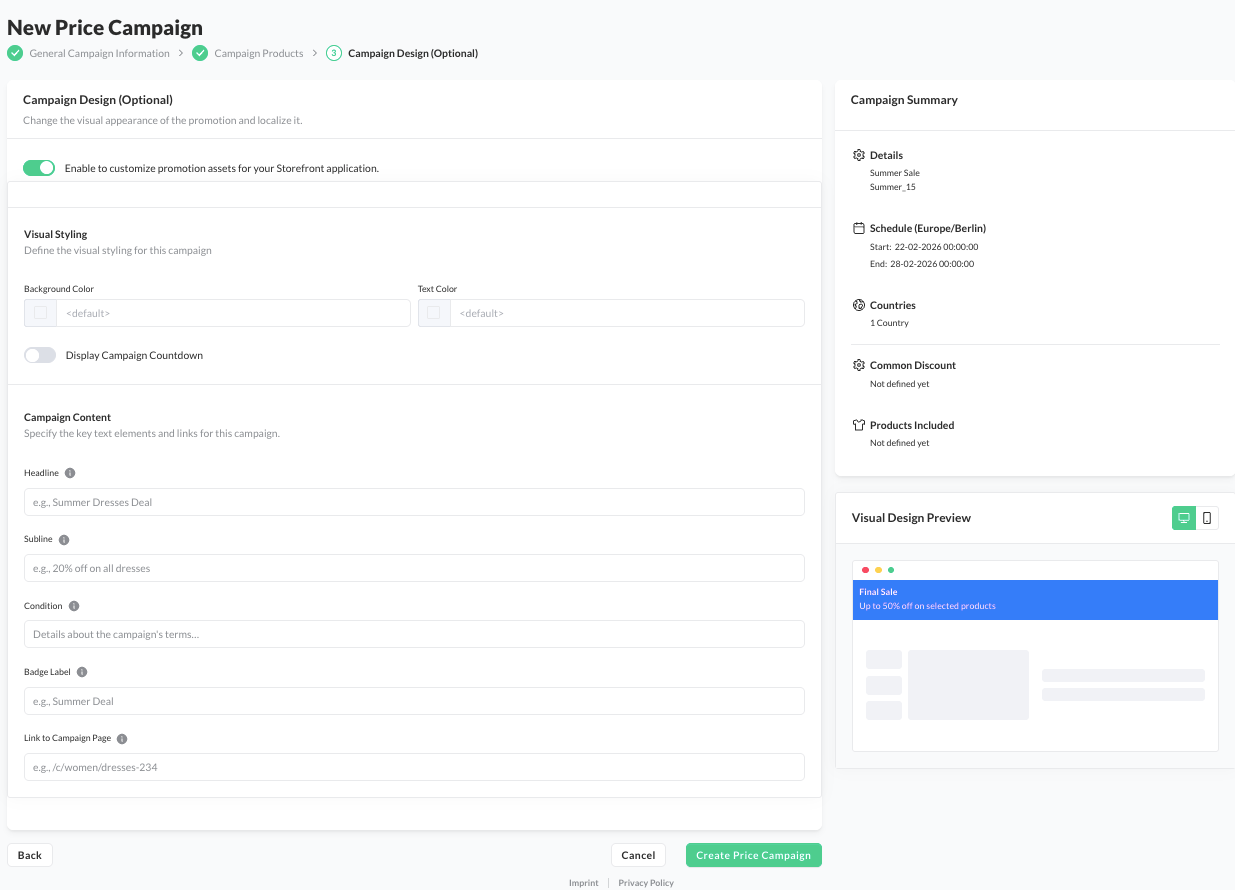The image size is (1235, 890).
Task: Click the Headline info icon
Action: tap(70, 473)
